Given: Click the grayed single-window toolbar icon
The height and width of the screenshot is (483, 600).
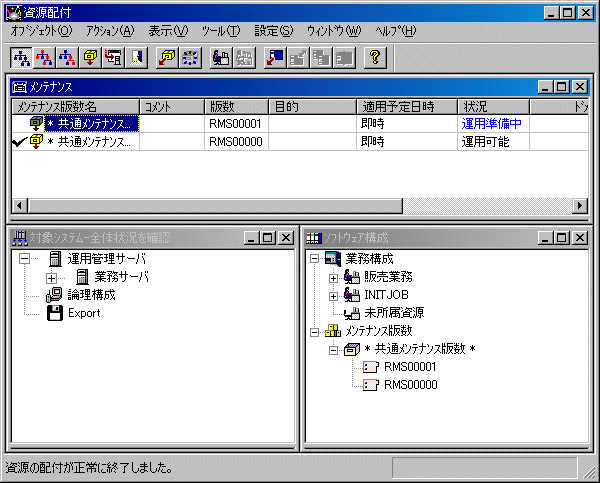Looking at the screenshot, I should pyautogui.click(x=344, y=58).
